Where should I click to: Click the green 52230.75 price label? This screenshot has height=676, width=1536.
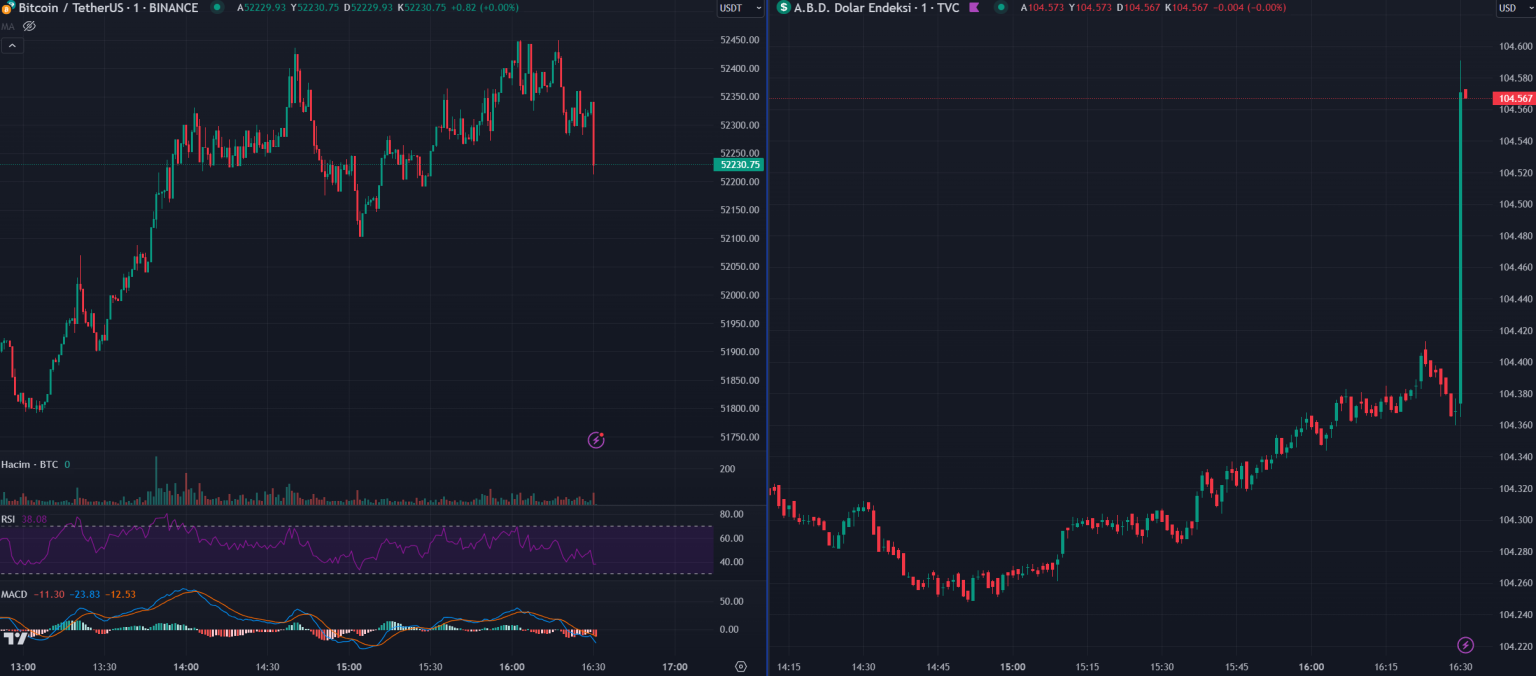click(x=740, y=164)
